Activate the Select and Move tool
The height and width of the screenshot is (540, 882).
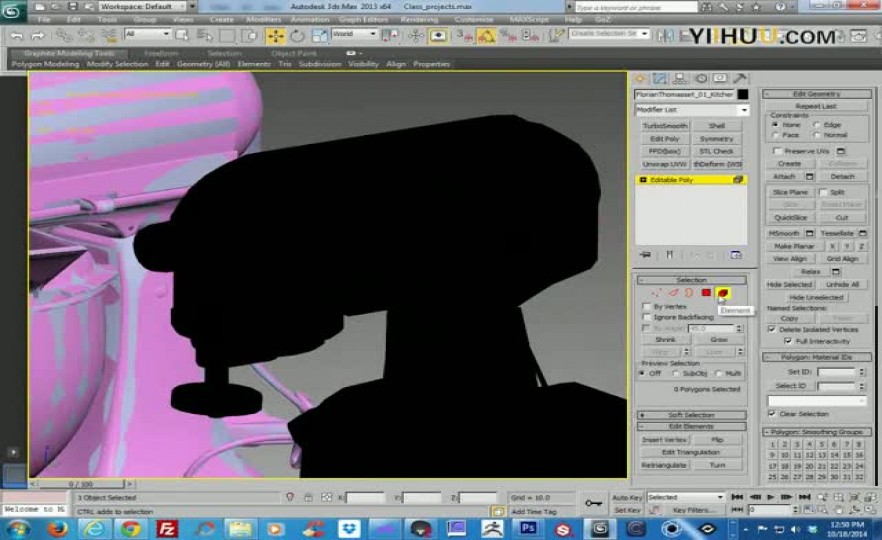coord(276,36)
